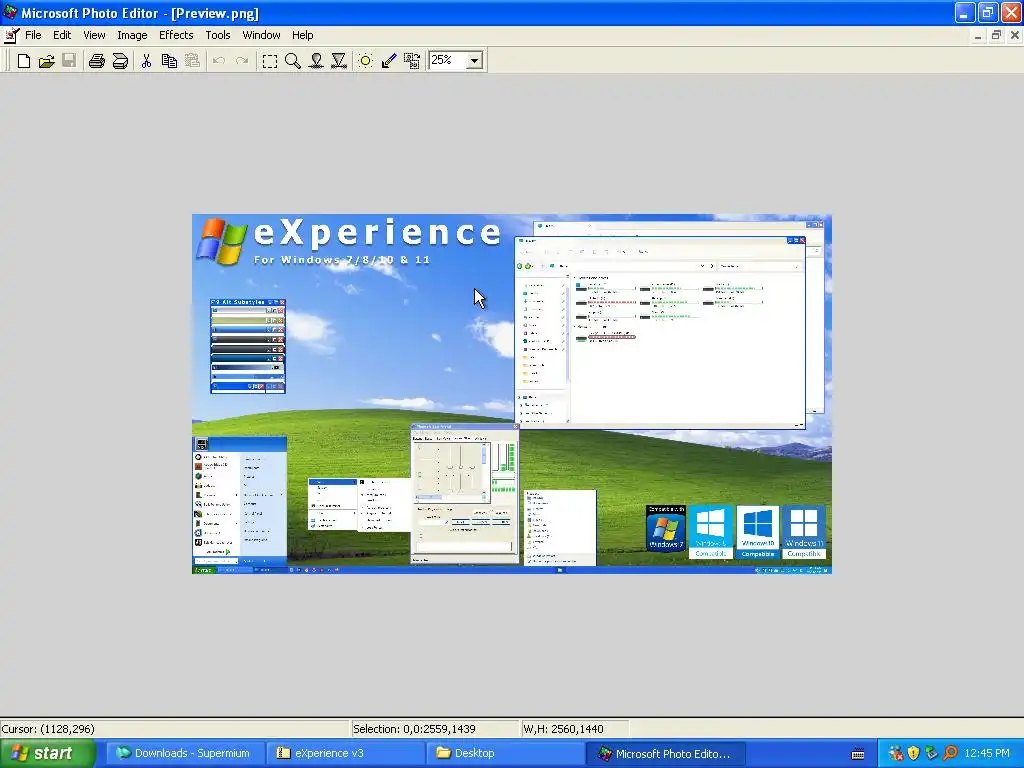Click the Cut scissors icon
Screen dimensions: 1024x768
tap(146, 61)
